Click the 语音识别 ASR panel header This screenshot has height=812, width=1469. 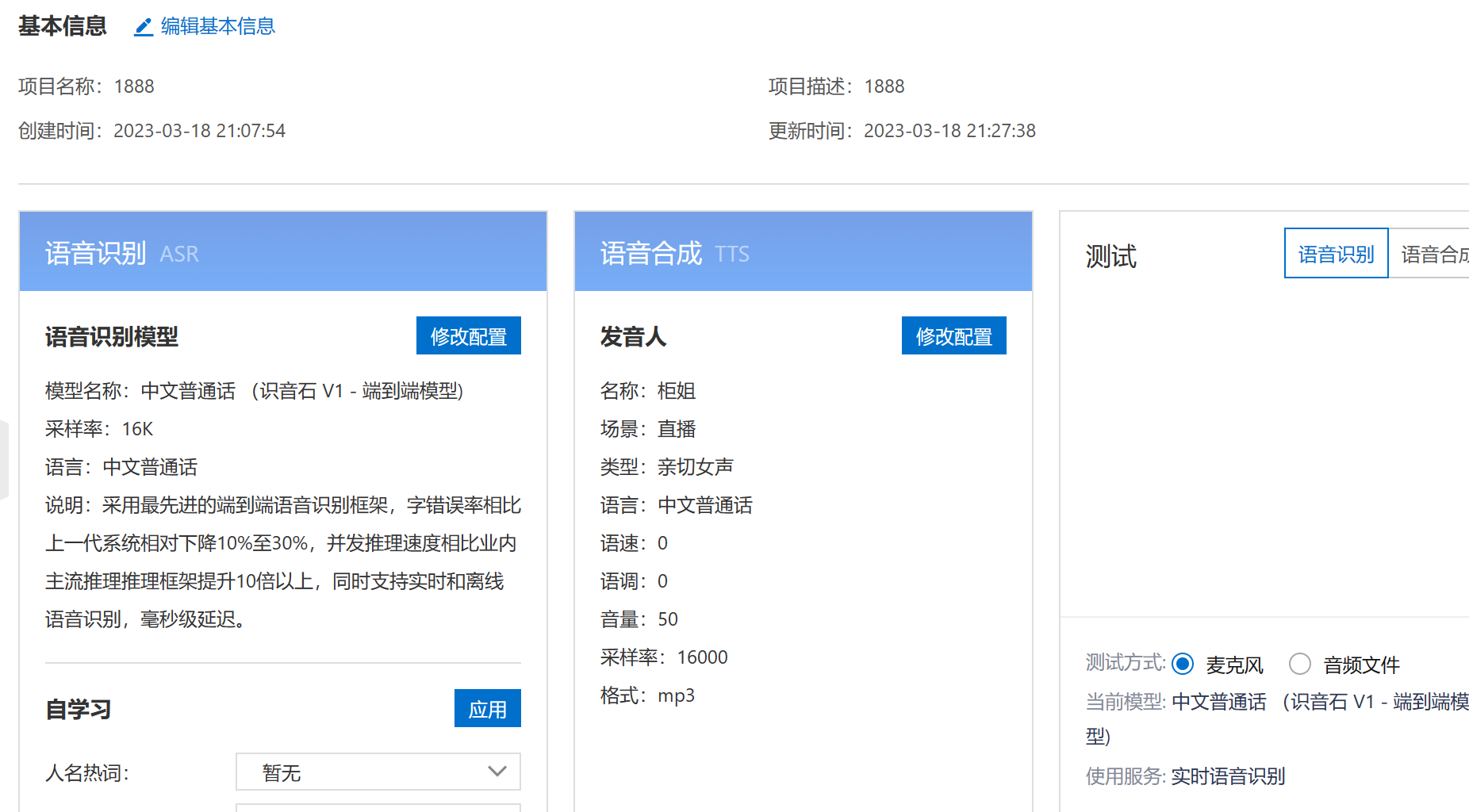(283, 252)
